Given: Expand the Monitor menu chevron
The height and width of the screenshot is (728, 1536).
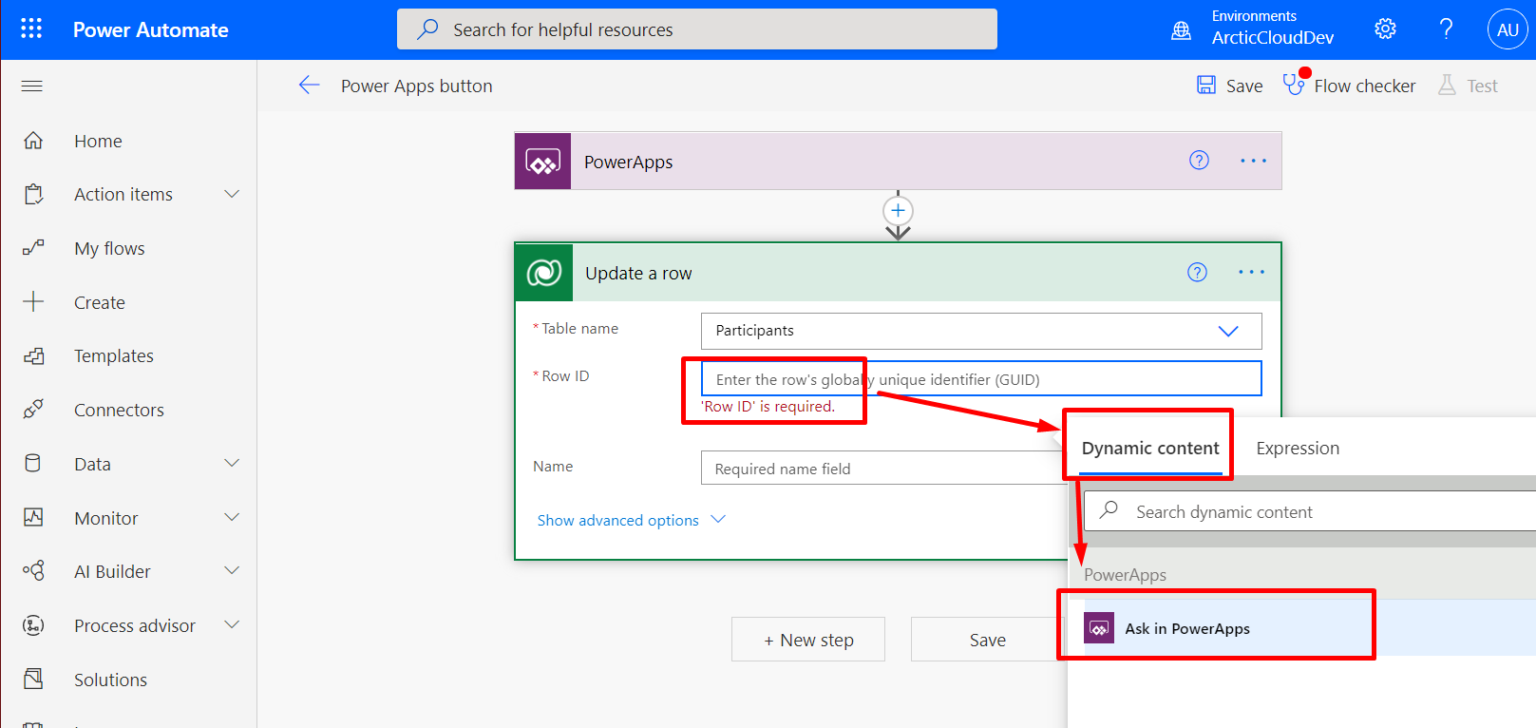Looking at the screenshot, I should click(x=232, y=517).
